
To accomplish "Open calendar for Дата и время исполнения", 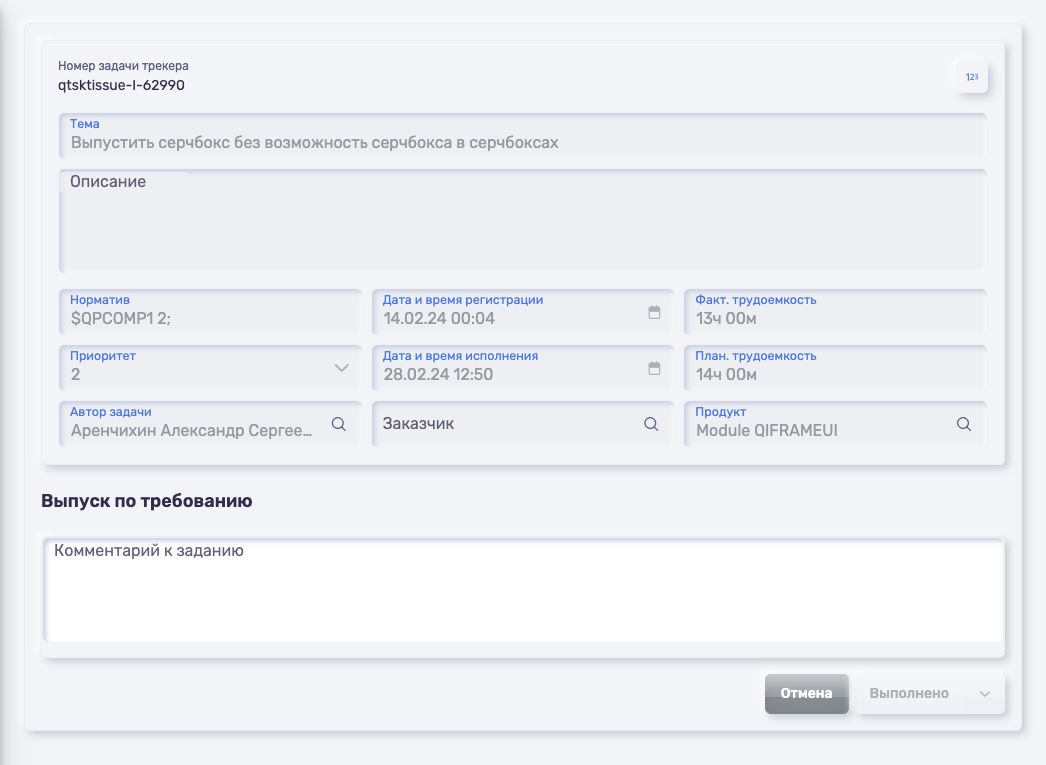I will [x=654, y=368].
